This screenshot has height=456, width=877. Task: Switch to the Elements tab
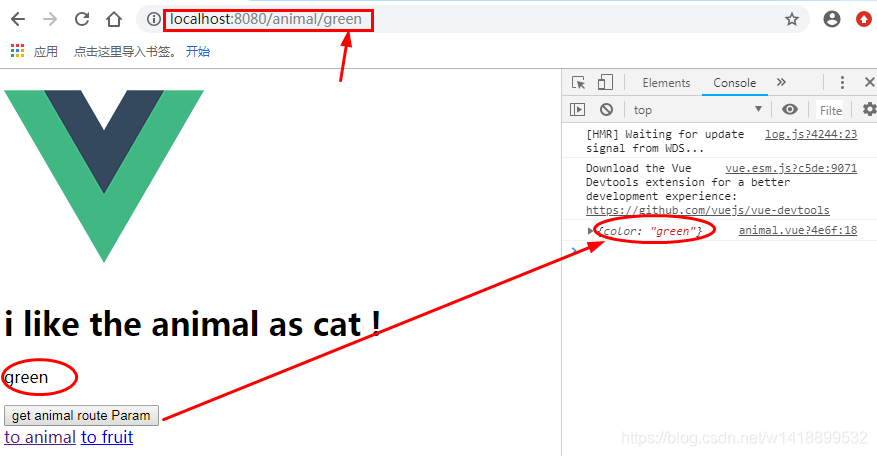coord(666,83)
